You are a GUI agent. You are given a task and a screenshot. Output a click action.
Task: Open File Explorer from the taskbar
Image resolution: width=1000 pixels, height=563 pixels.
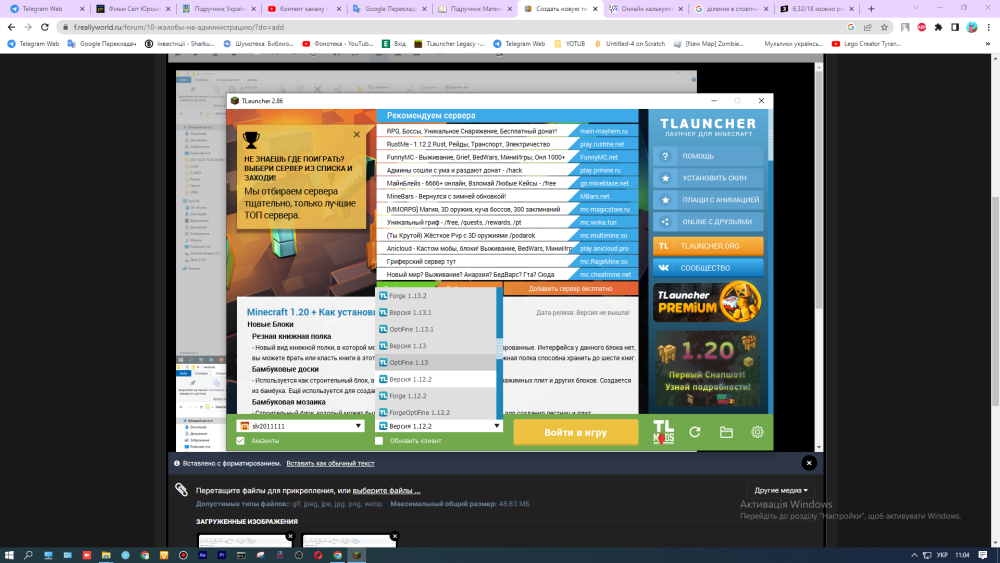(106, 555)
